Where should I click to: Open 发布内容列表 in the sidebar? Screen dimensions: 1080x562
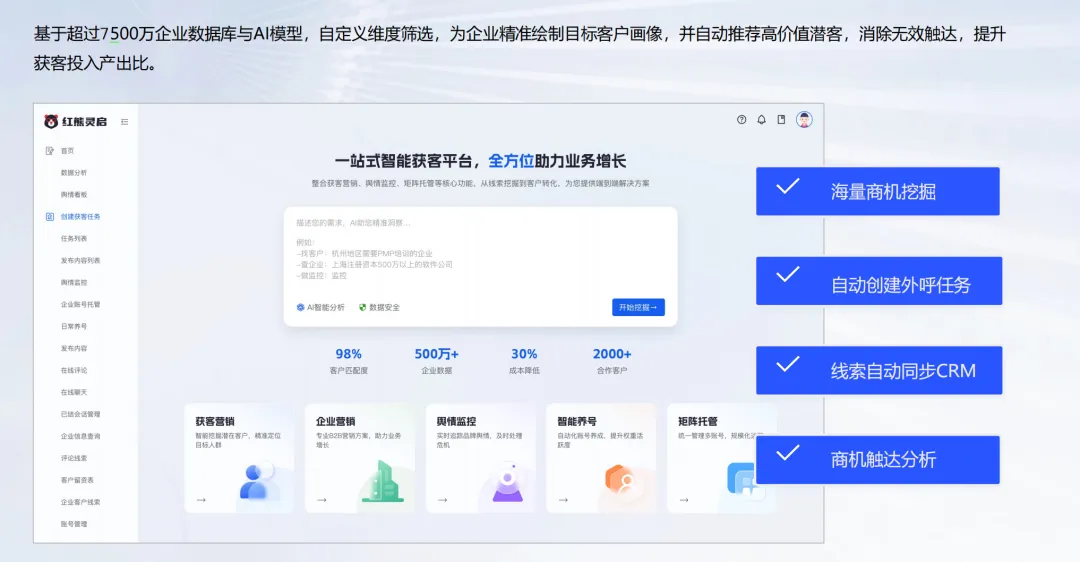tap(81, 260)
